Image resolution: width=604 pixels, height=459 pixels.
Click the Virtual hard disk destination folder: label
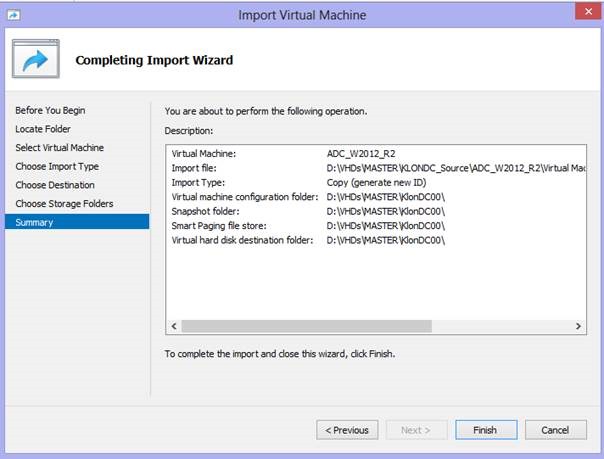tap(242, 240)
